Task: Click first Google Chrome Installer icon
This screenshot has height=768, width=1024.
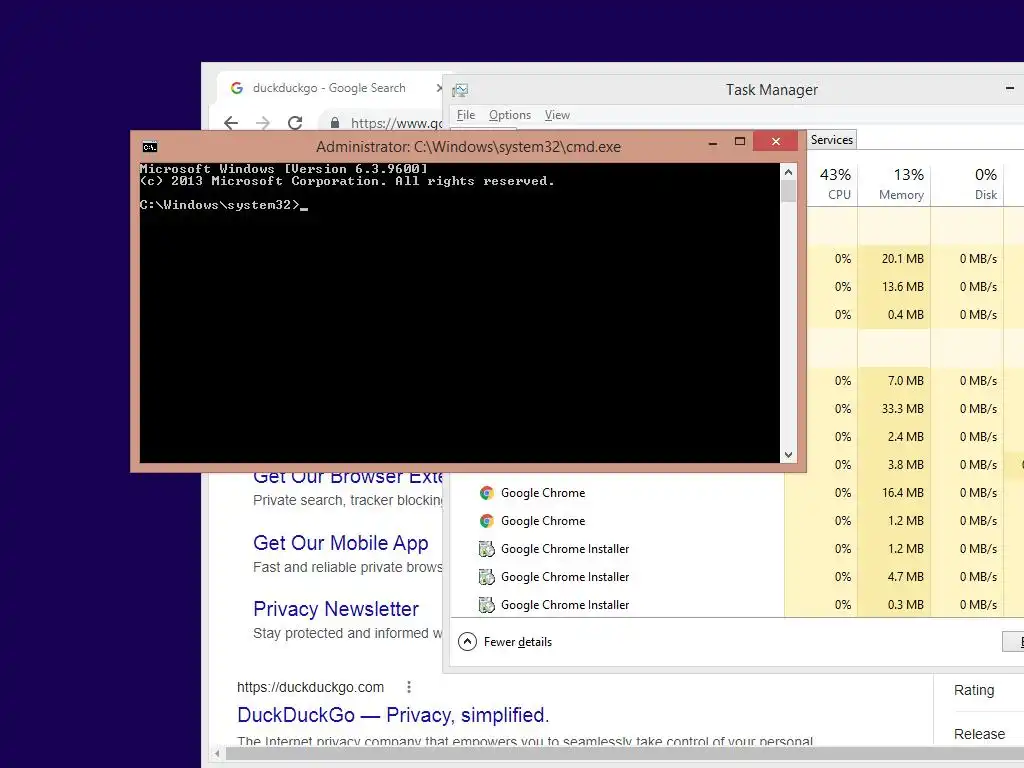Action: tap(487, 549)
